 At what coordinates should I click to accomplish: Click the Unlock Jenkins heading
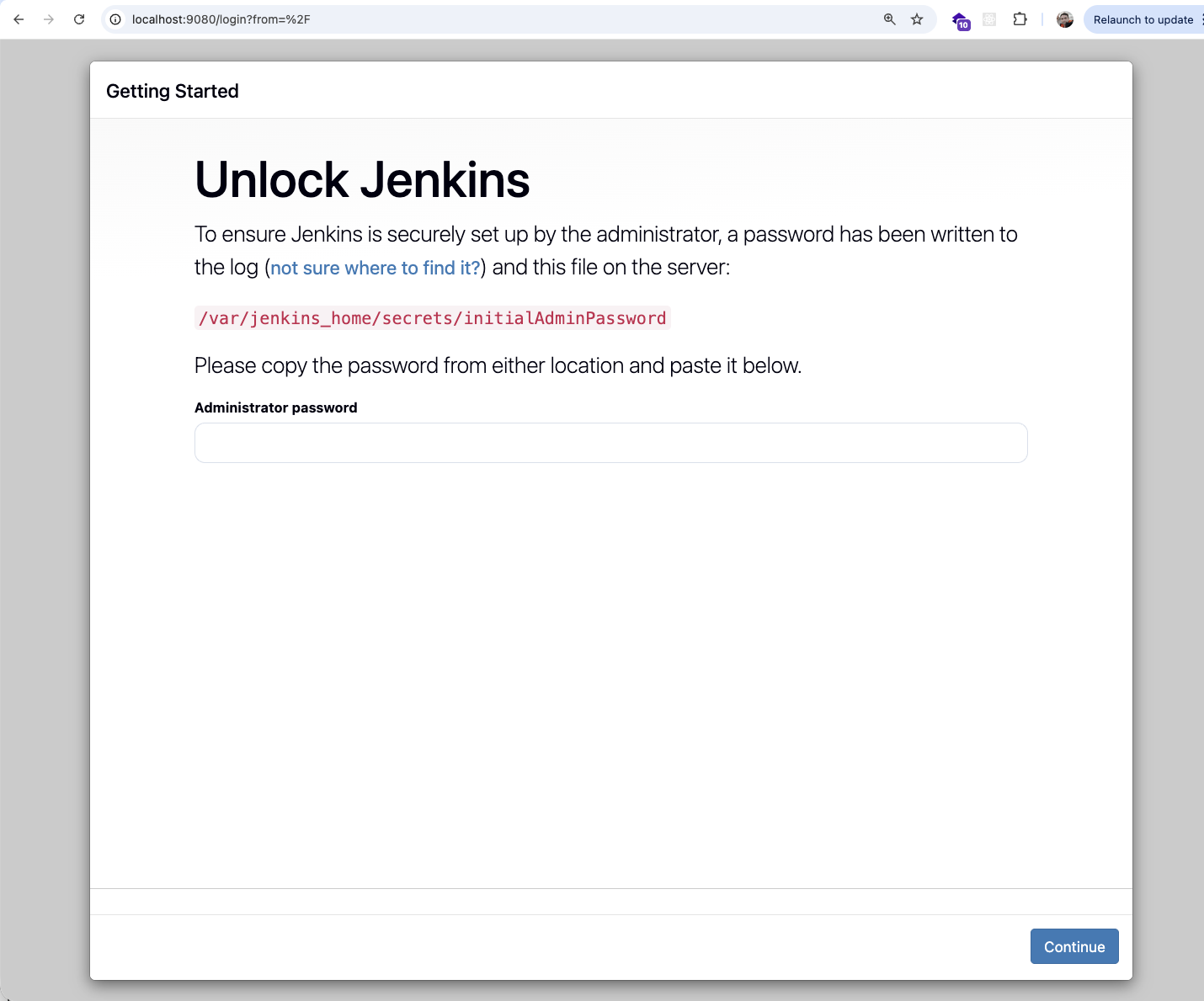tap(362, 179)
